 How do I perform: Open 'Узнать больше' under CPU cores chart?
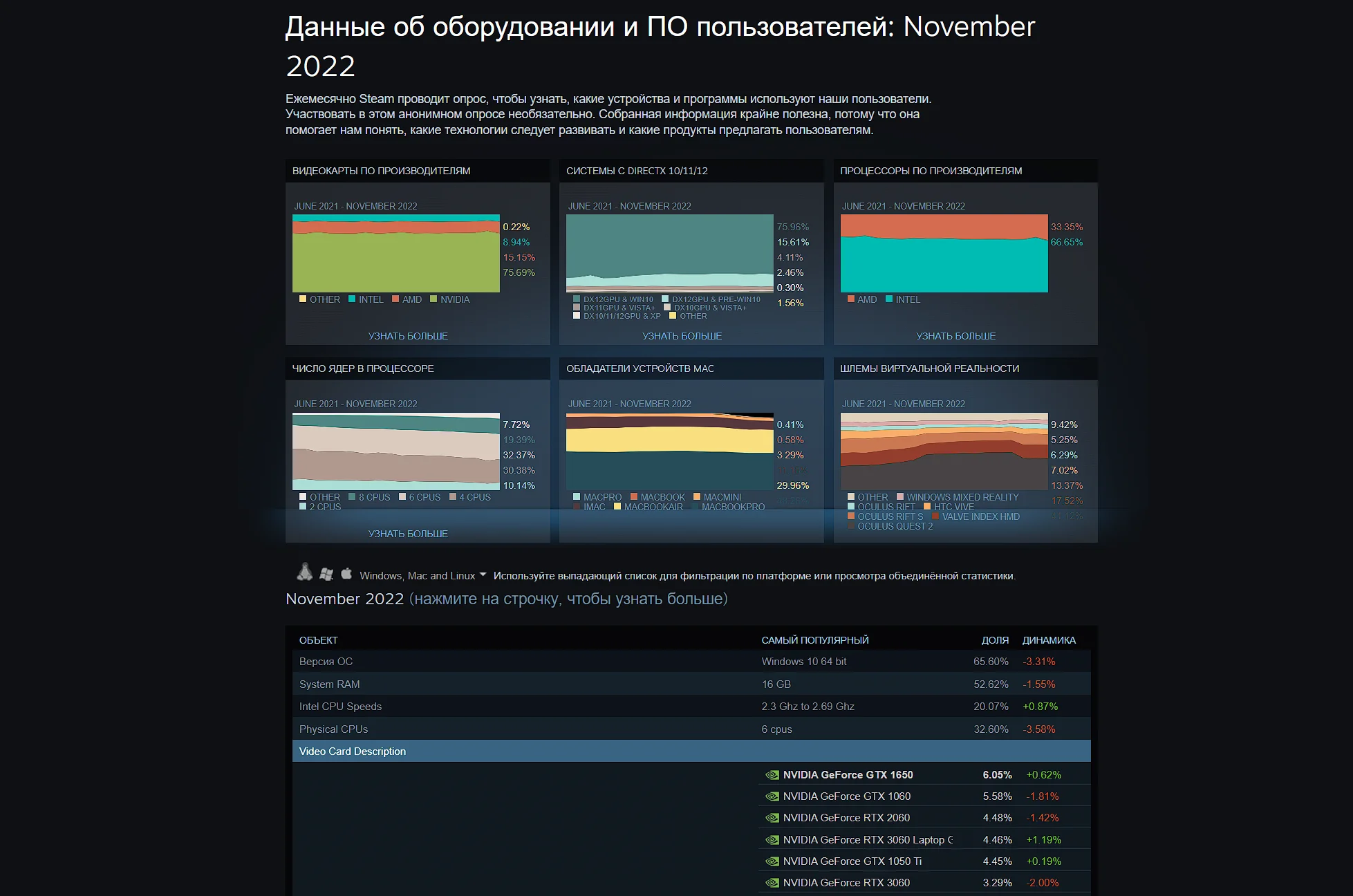point(408,534)
